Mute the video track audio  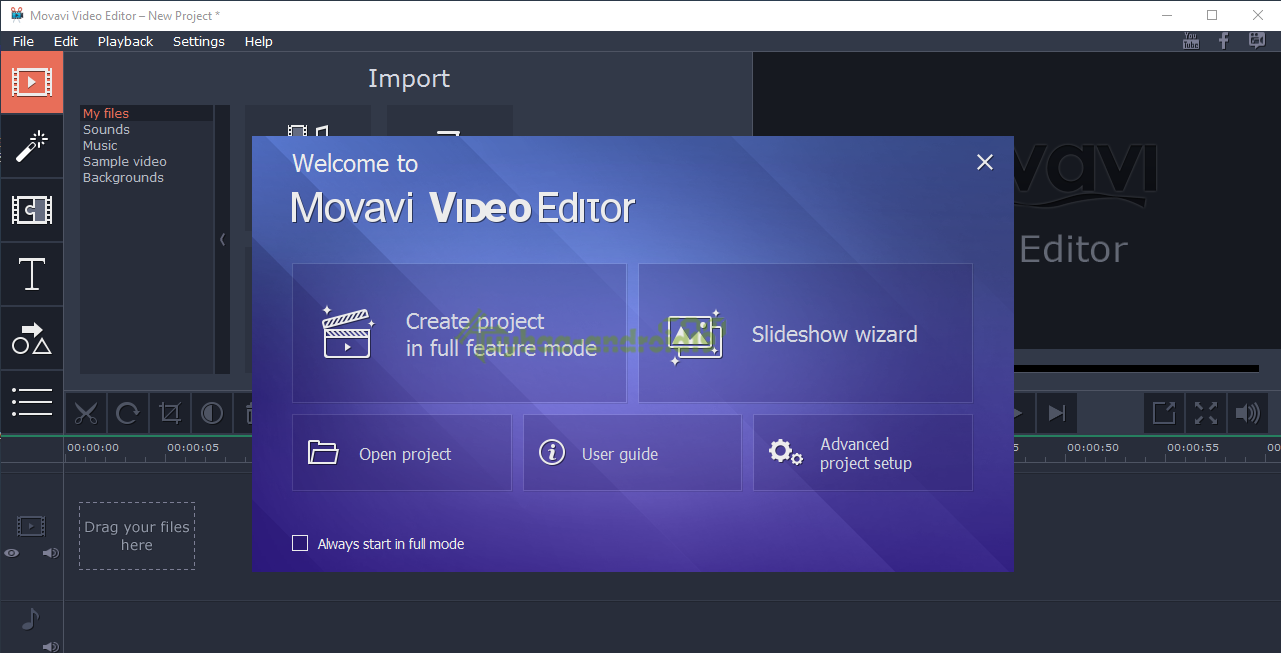tap(51, 552)
